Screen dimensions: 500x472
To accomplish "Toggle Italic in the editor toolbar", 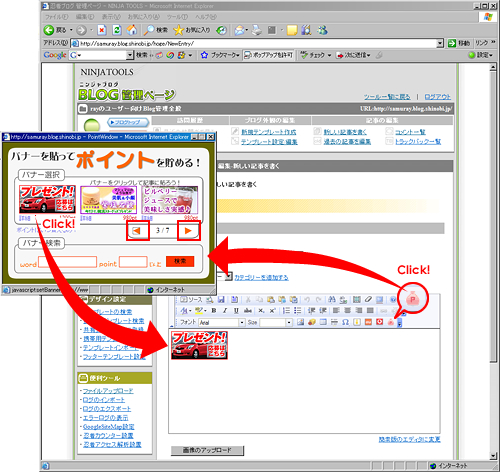I will coord(225,311).
